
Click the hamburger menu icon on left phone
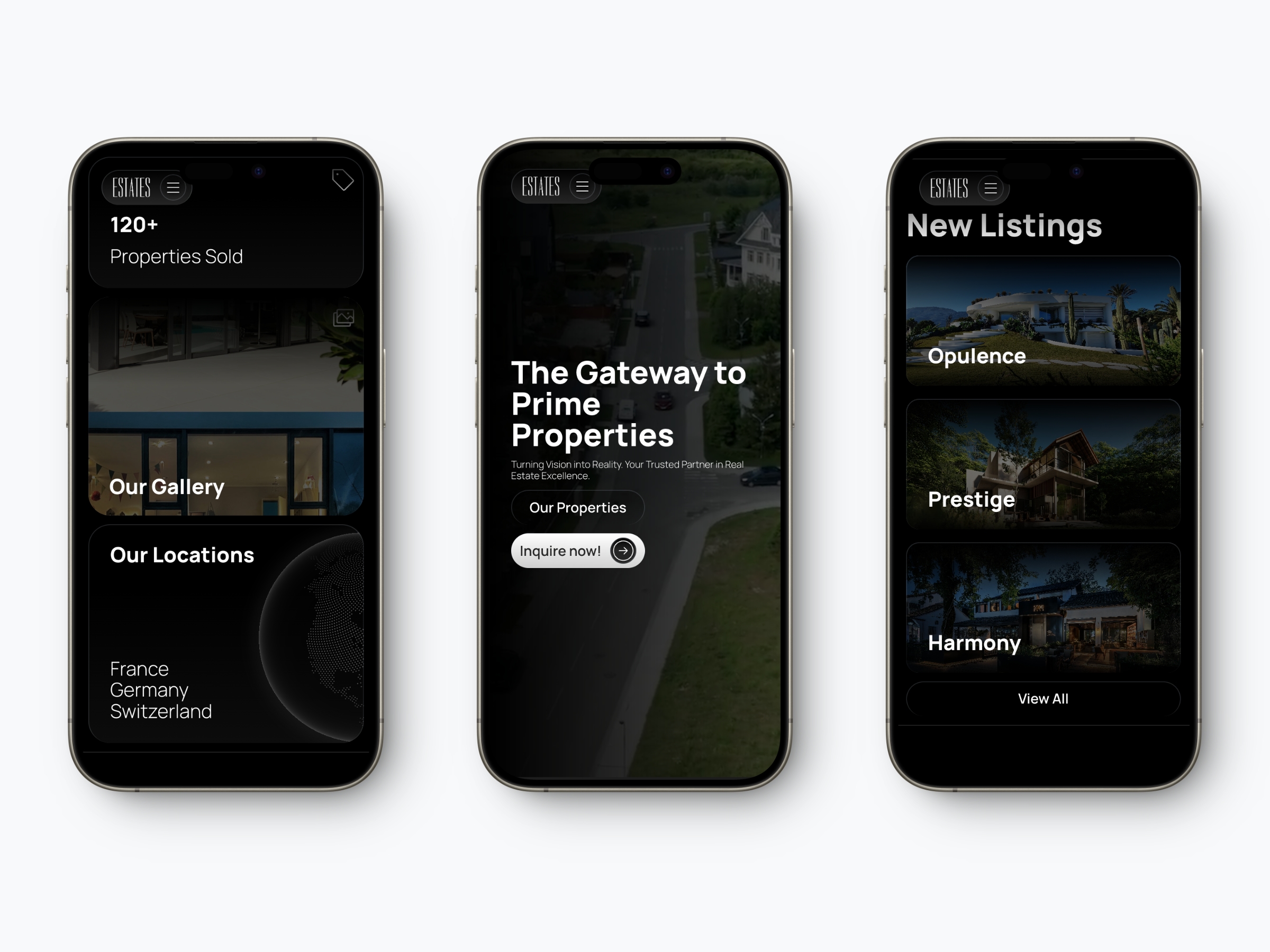173,187
